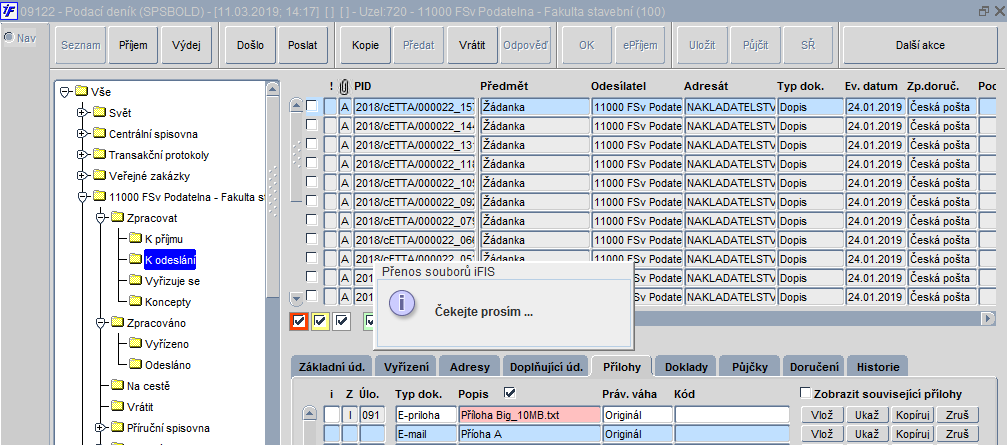Tick the checkbox for row 2018/cETTA/000022_131
Image resolution: width=1007 pixels, height=445 pixels.
311,144
